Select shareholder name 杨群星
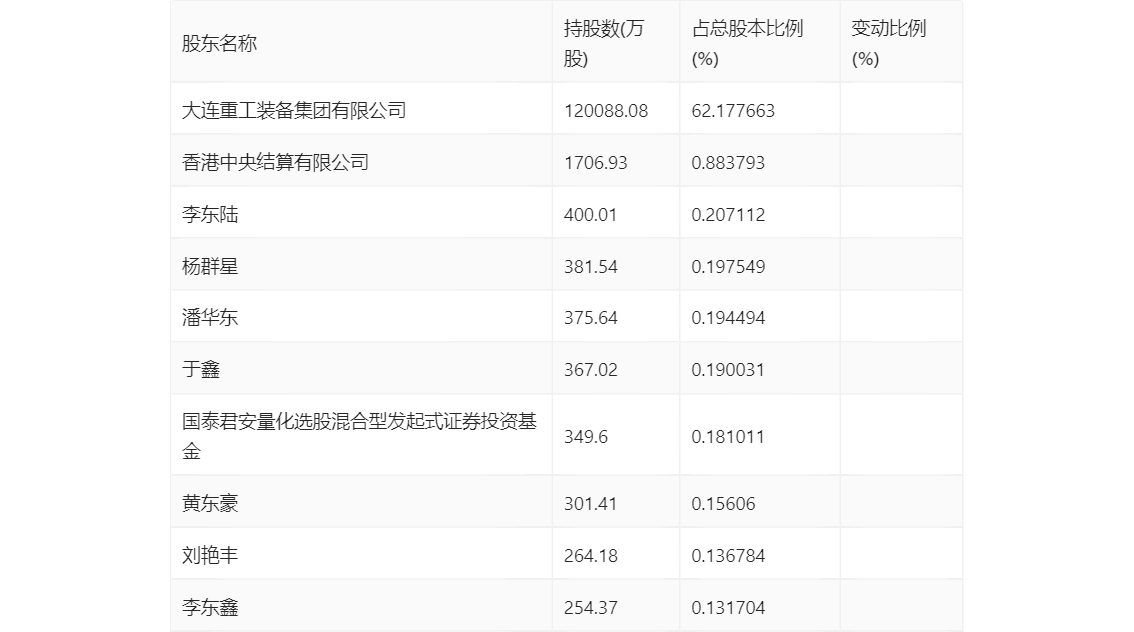 click(x=210, y=267)
